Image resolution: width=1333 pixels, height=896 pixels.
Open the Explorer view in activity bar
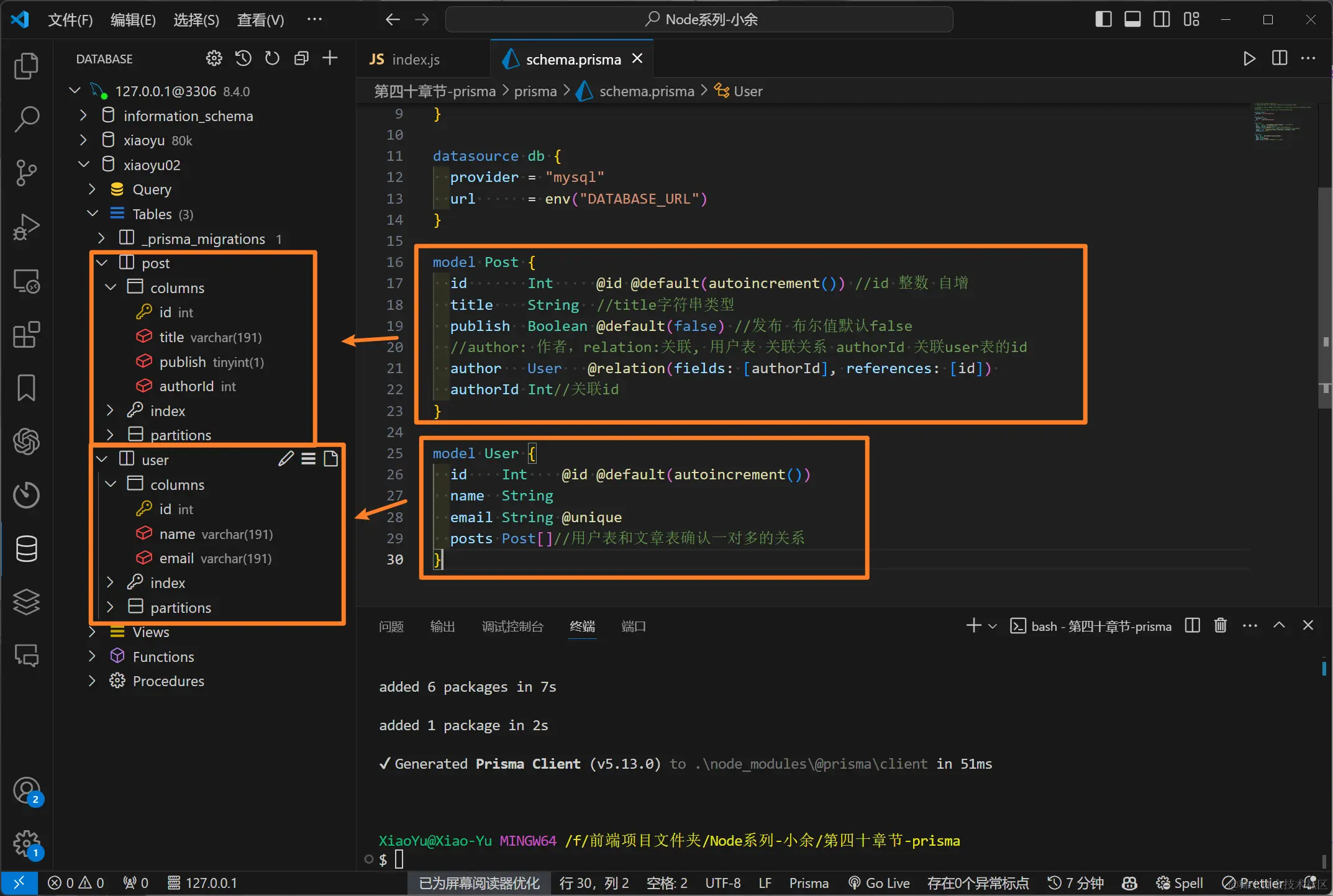pyautogui.click(x=26, y=66)
